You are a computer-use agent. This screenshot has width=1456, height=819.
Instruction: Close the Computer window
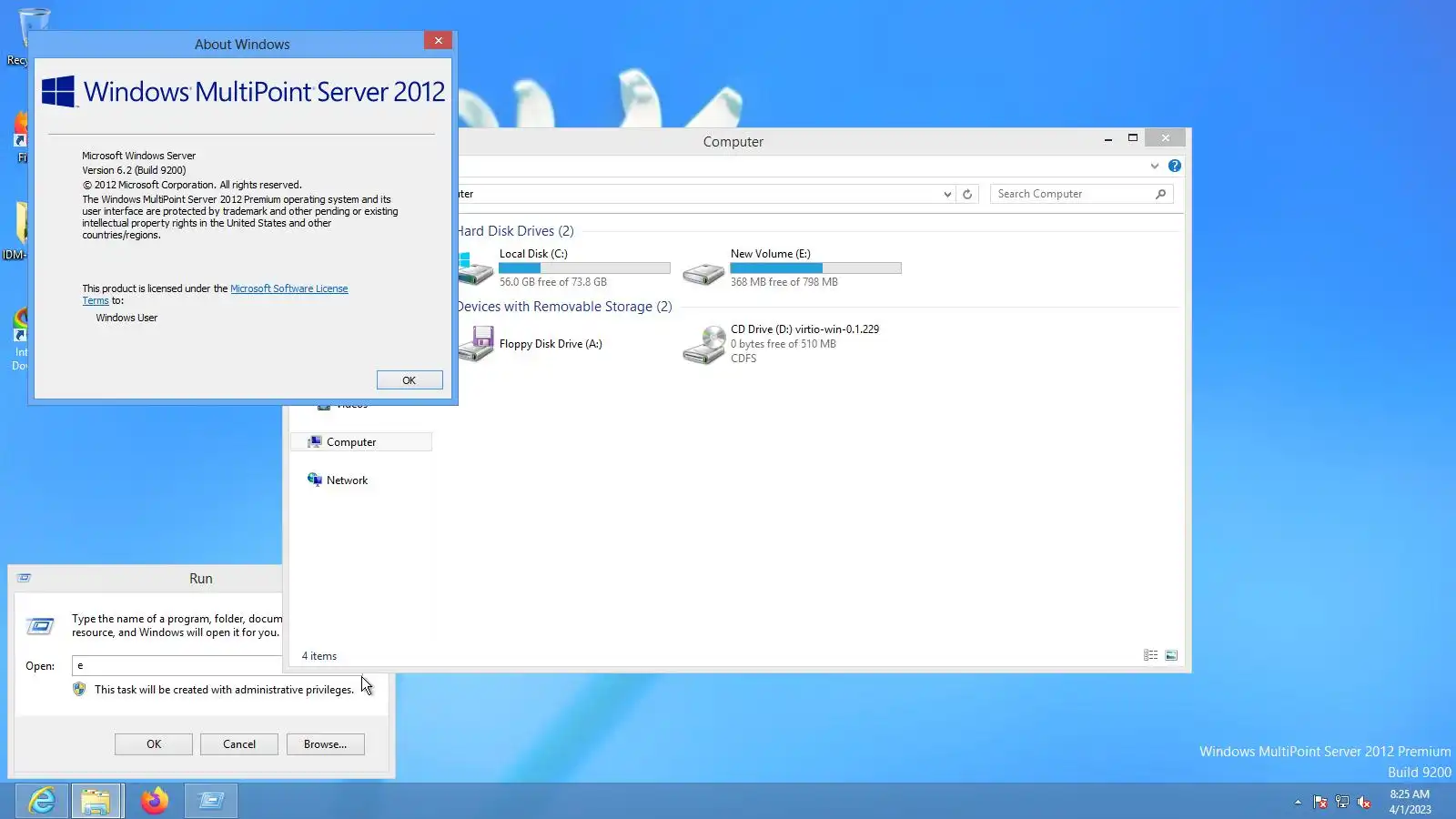point(1165,138)
